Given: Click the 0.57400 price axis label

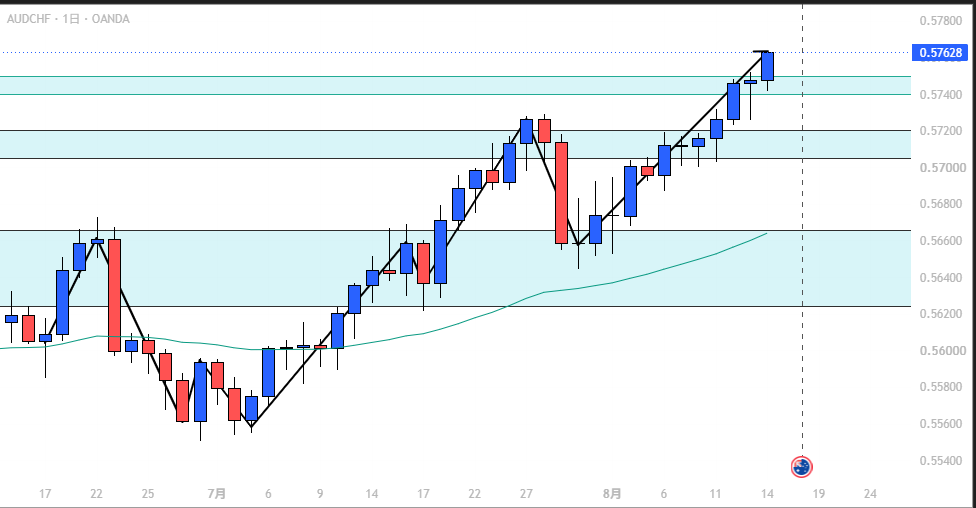Looking at the screenshot, I should click(941, 95).
